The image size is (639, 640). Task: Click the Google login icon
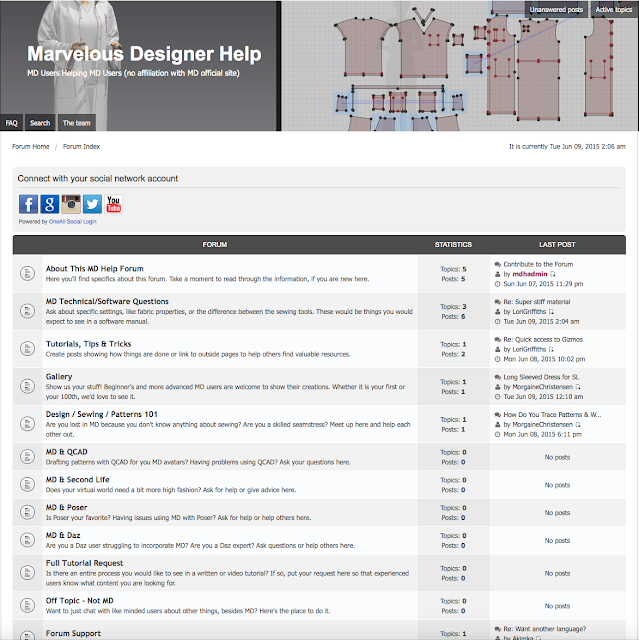point(49,204)
